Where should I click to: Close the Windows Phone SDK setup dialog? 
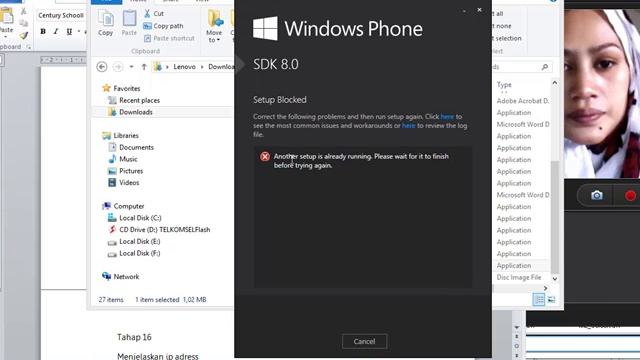[x=479, y=10]
